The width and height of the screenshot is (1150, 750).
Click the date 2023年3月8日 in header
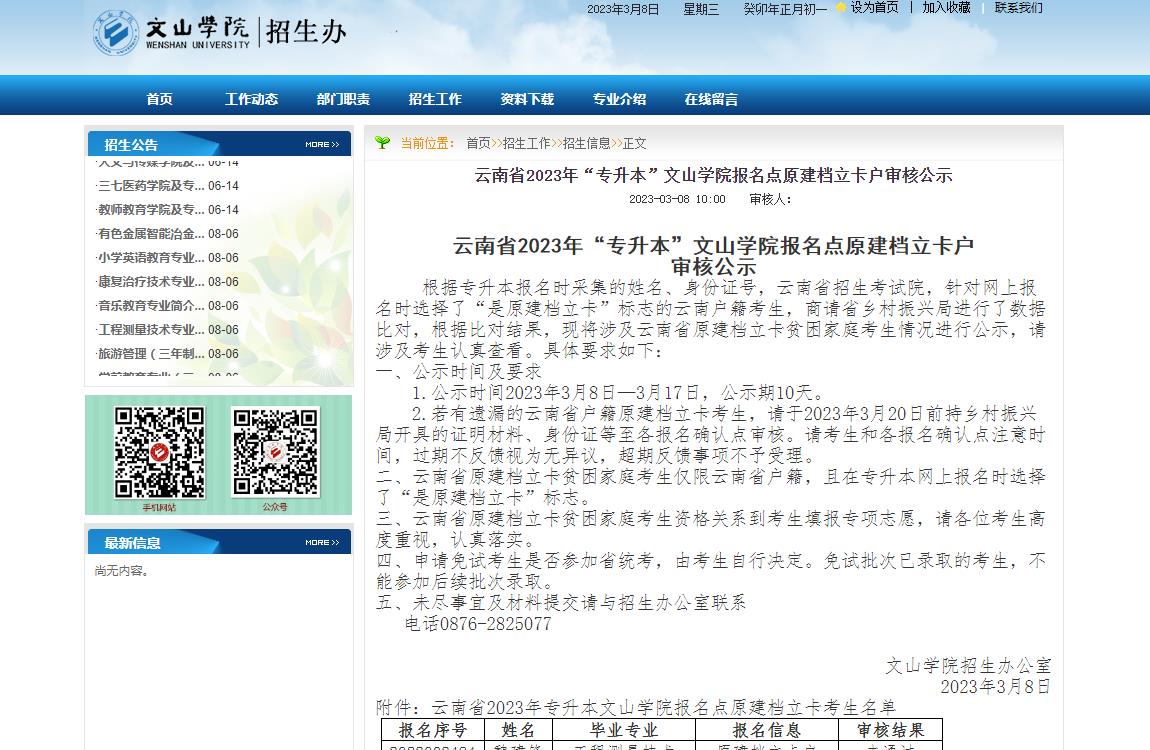(623, 10)
